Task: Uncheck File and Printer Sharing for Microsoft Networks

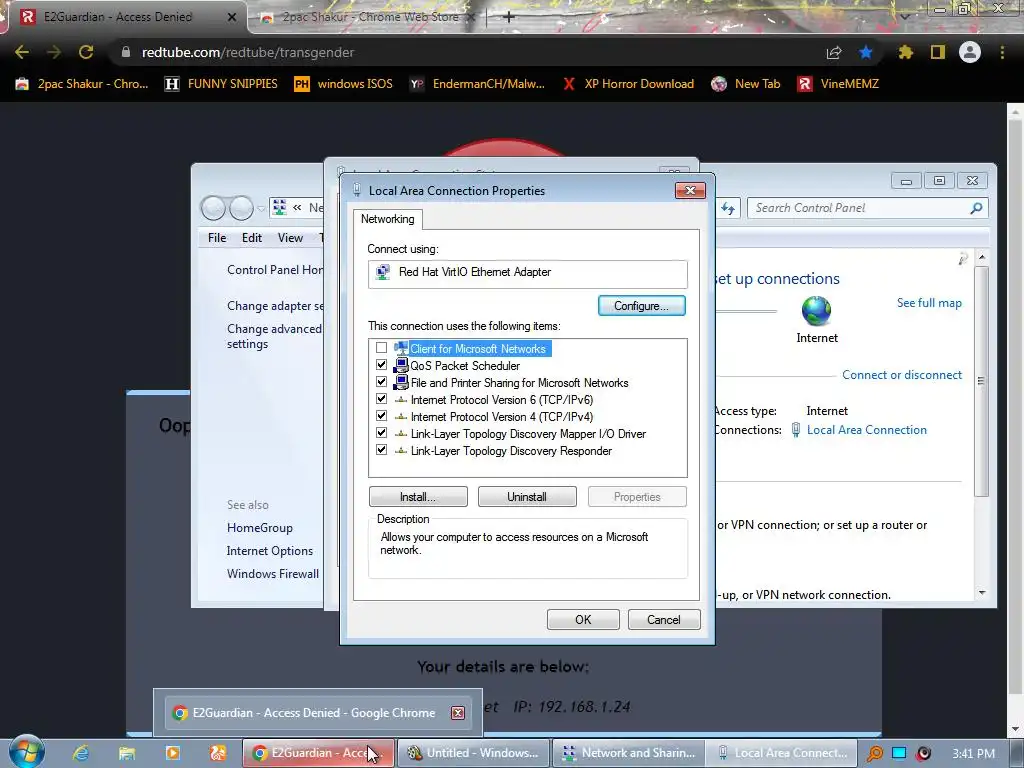Action: tap(381, 383)
